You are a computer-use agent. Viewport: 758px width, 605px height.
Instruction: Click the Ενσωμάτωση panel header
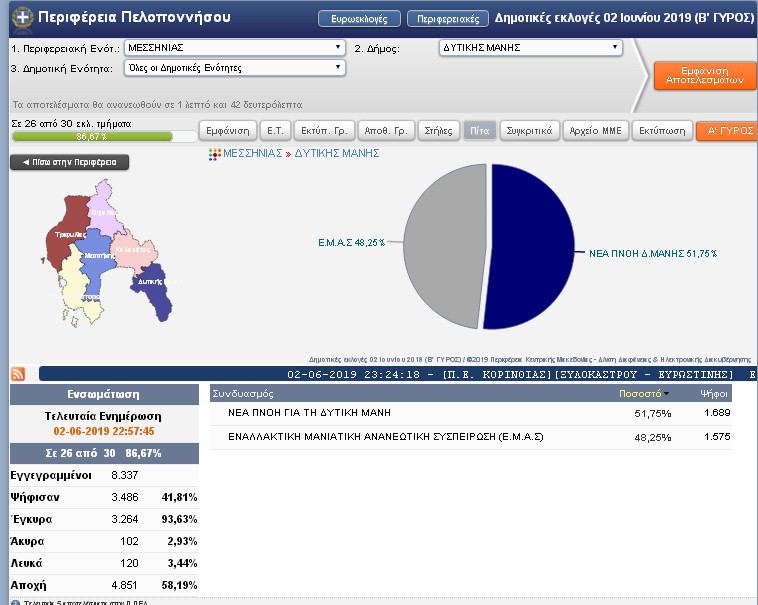coord(104,394)
